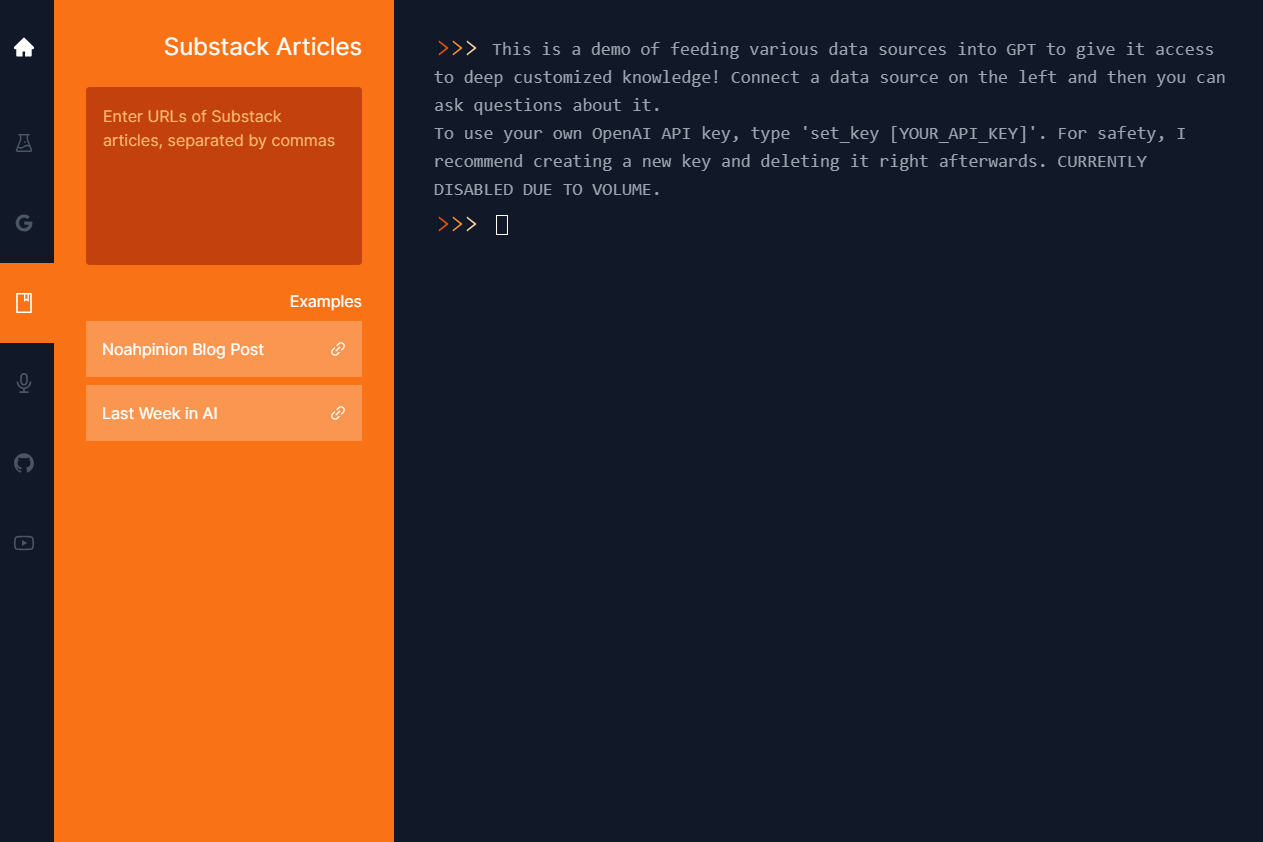1263x842 pixels.
Task: Select the GitHub data source icon
Action: [x=24, y=463]
